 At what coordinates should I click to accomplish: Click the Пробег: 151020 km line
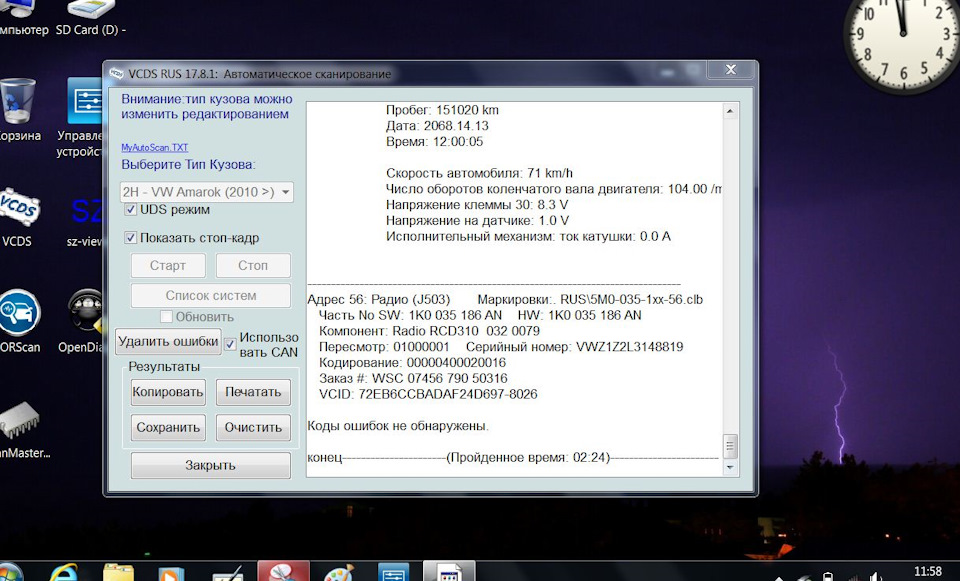click(442, 110)
